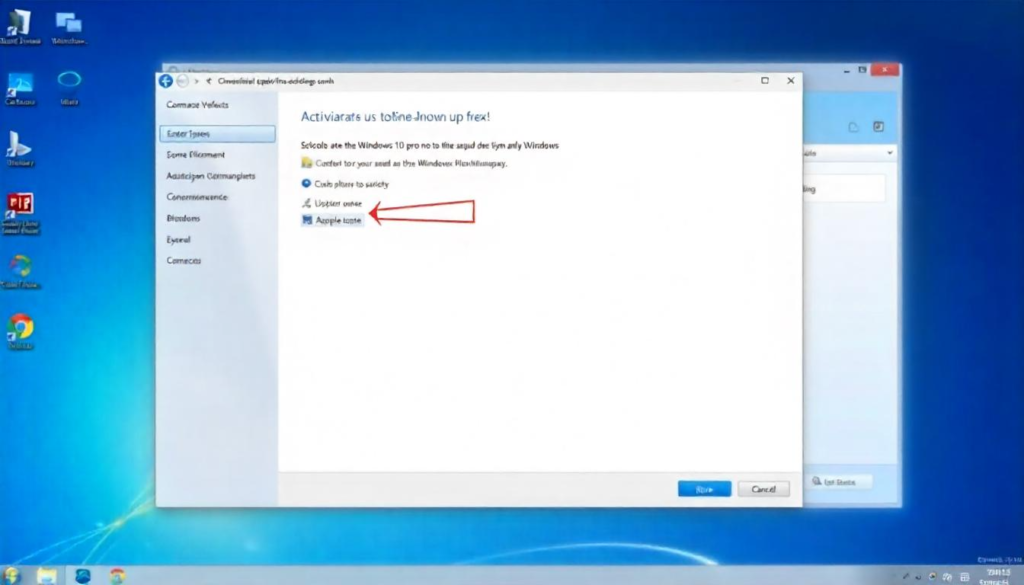
Task: Select 'Some Placement' in the left sidebar
Action: click(196, 154)
